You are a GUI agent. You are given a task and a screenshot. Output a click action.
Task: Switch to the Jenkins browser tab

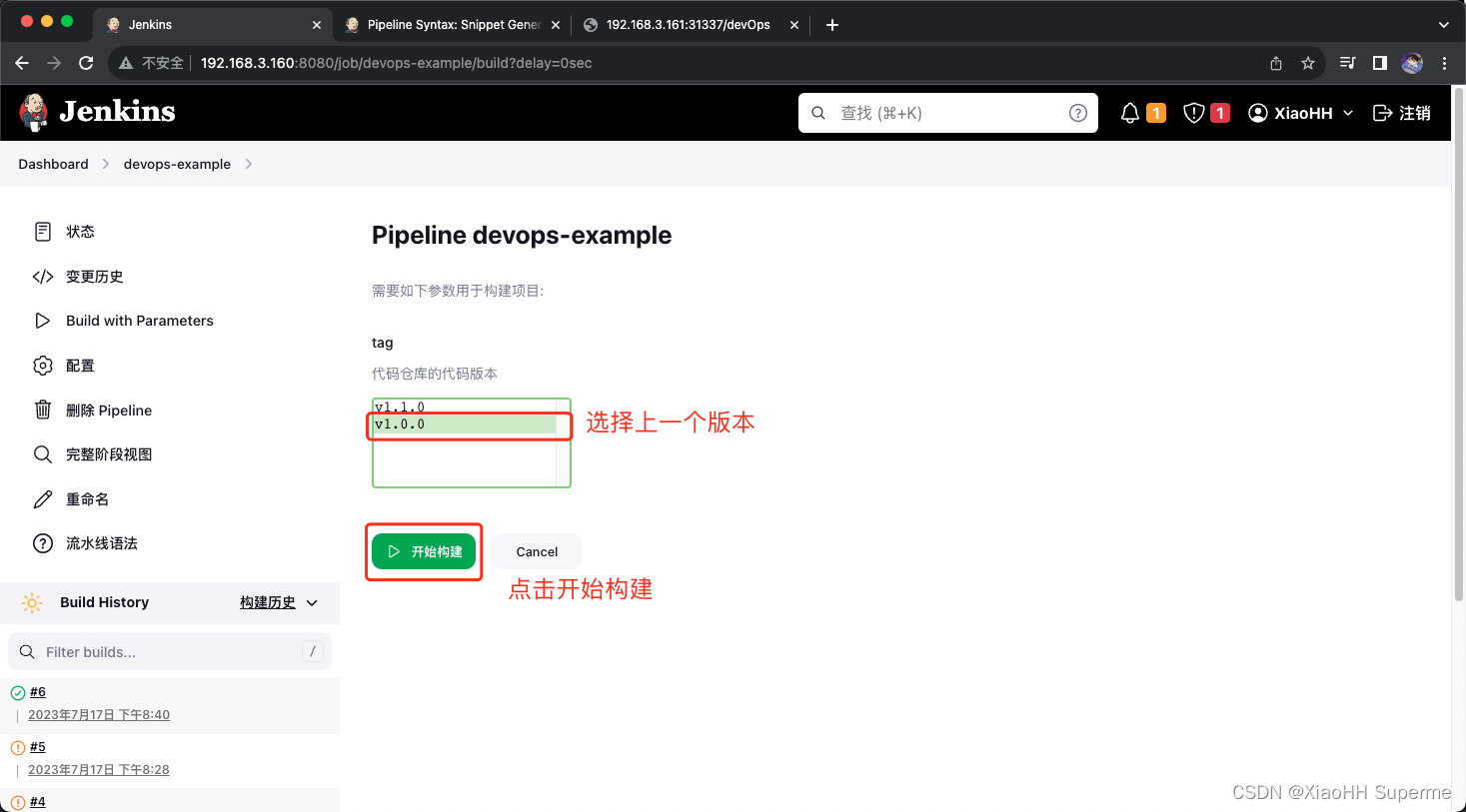click(x=213, y=24)
